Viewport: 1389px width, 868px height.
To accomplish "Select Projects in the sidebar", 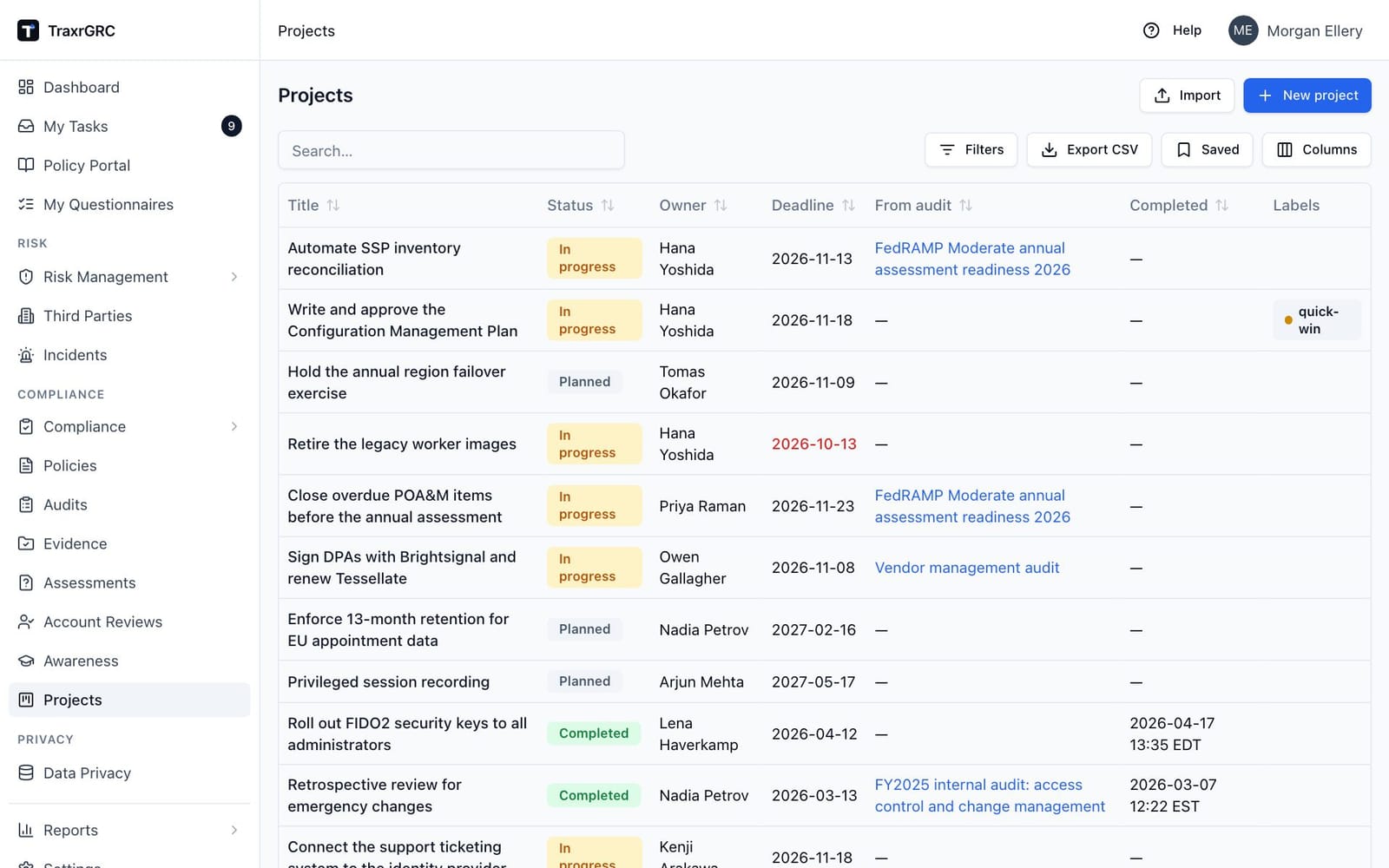I will click(x=129, y=700).
